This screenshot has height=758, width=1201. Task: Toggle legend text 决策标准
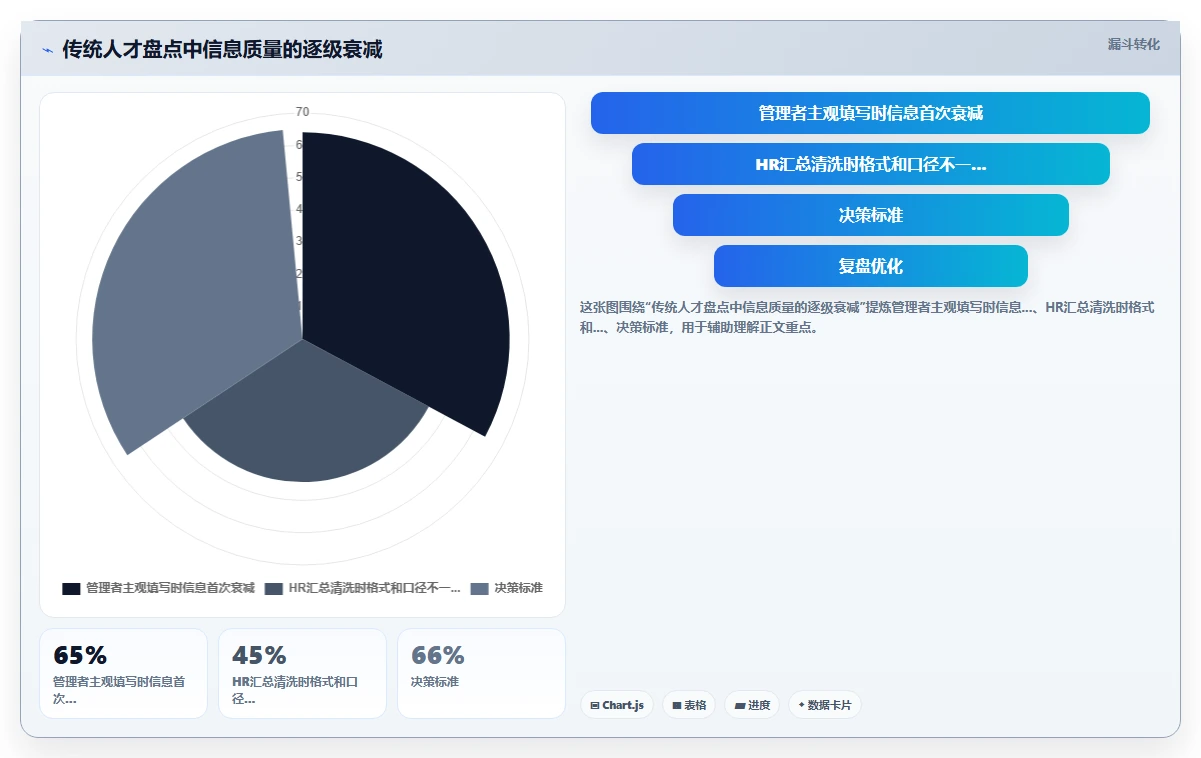[x=518, y=588]
